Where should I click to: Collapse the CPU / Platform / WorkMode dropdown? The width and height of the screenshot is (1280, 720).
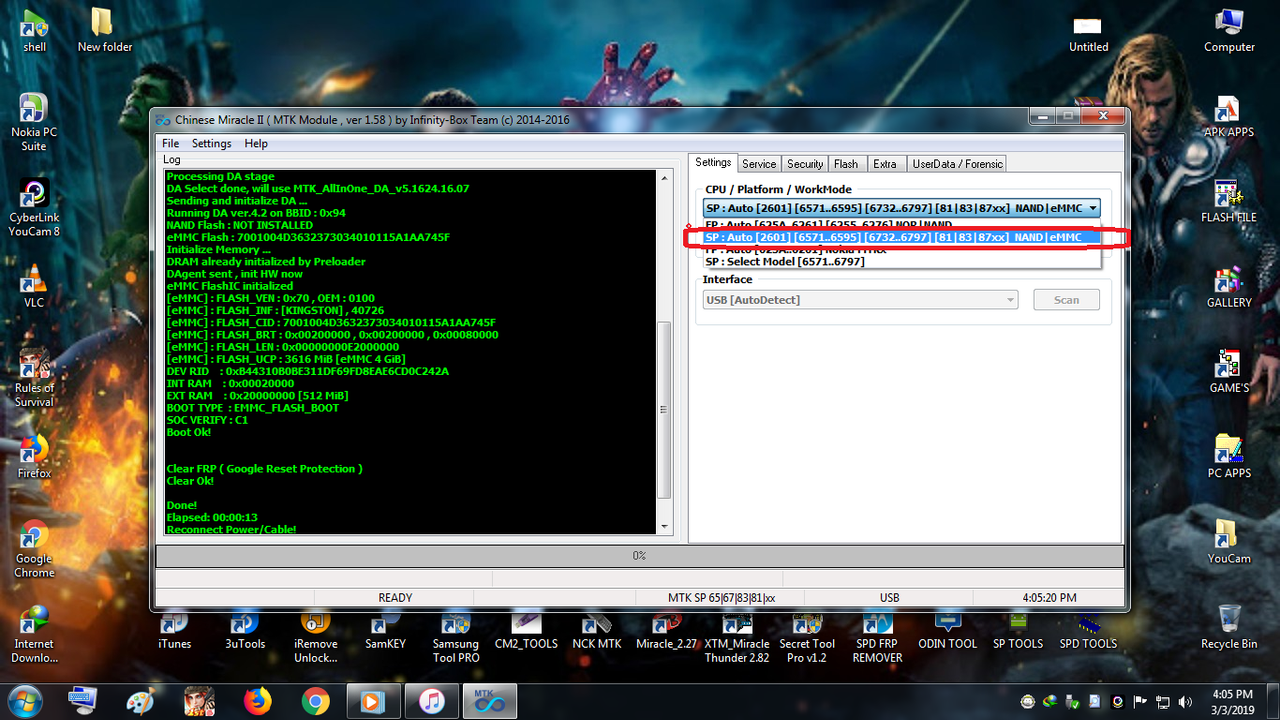coord(1093,208)
